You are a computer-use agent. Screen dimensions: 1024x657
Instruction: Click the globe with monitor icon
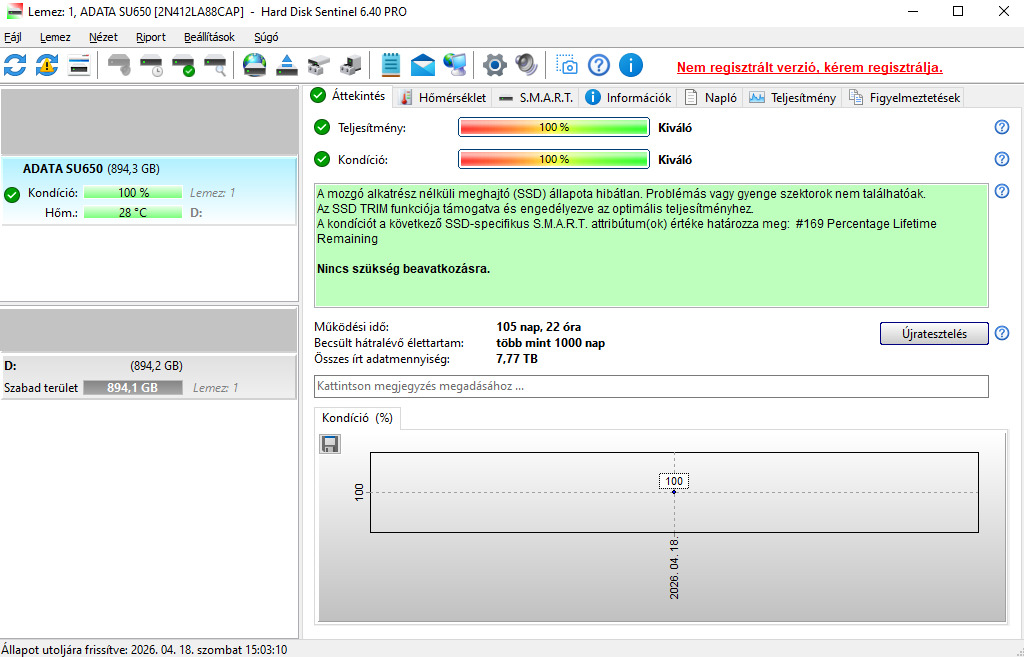(x=455, y=65)
